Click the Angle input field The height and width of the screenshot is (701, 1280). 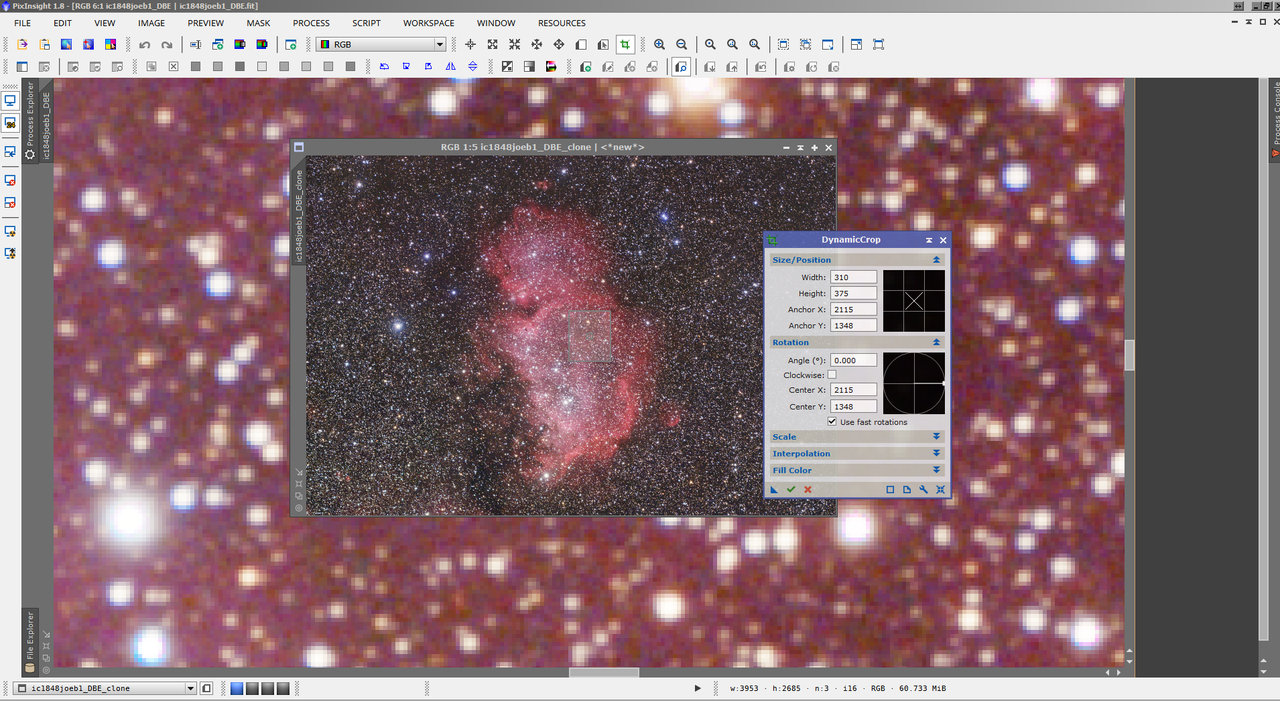(853, 360)
